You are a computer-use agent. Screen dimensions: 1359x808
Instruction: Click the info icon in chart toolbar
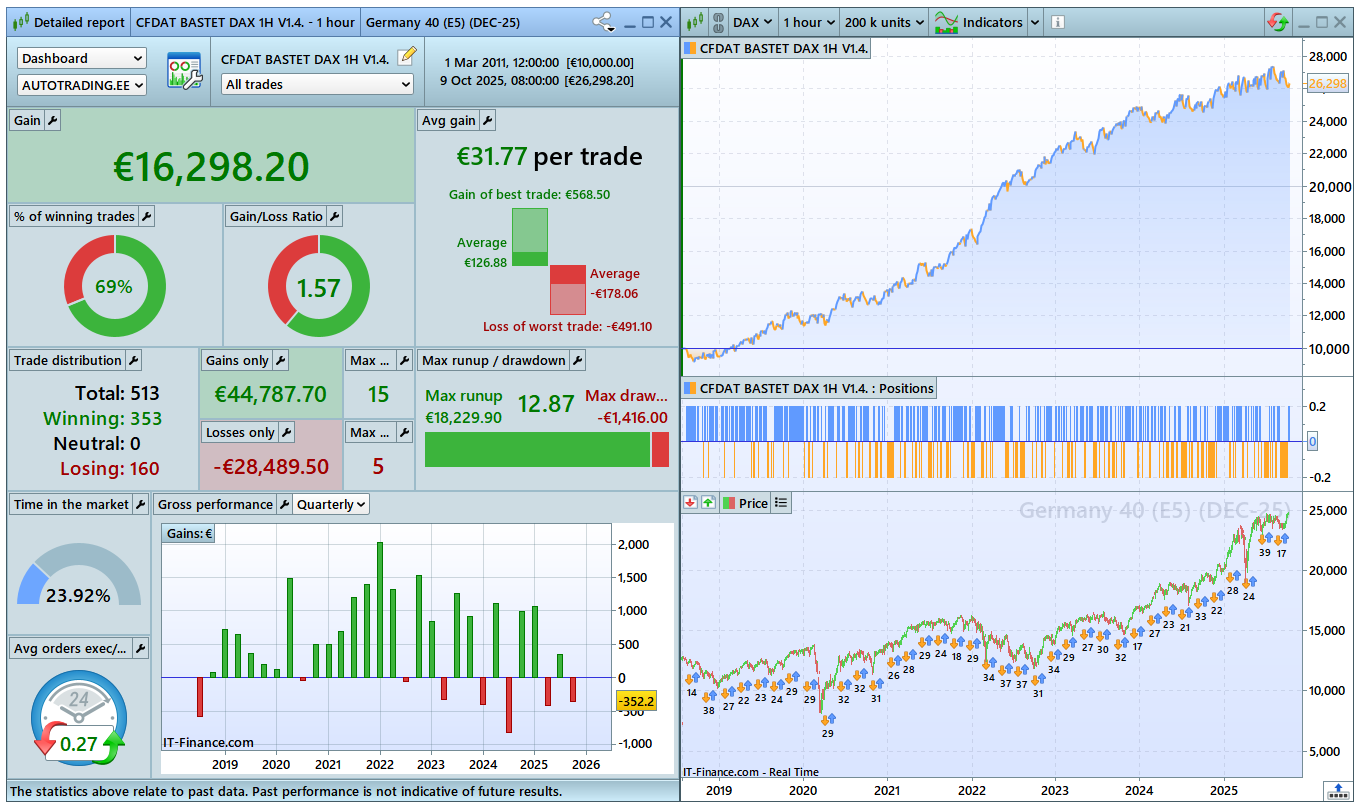[x=1058, y=22]
